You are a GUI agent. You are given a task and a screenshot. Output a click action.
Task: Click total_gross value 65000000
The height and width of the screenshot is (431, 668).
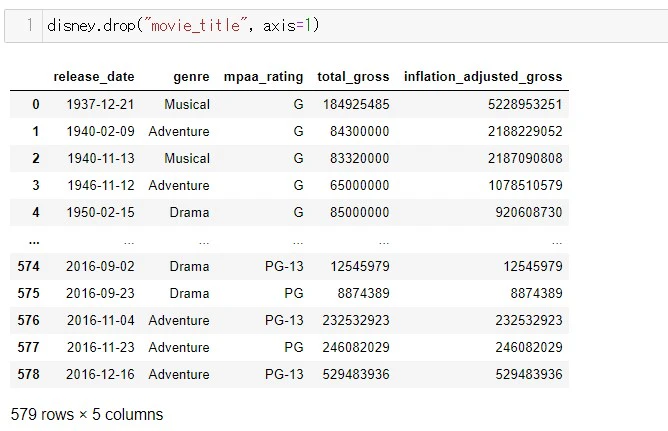(x=360, y=185)
